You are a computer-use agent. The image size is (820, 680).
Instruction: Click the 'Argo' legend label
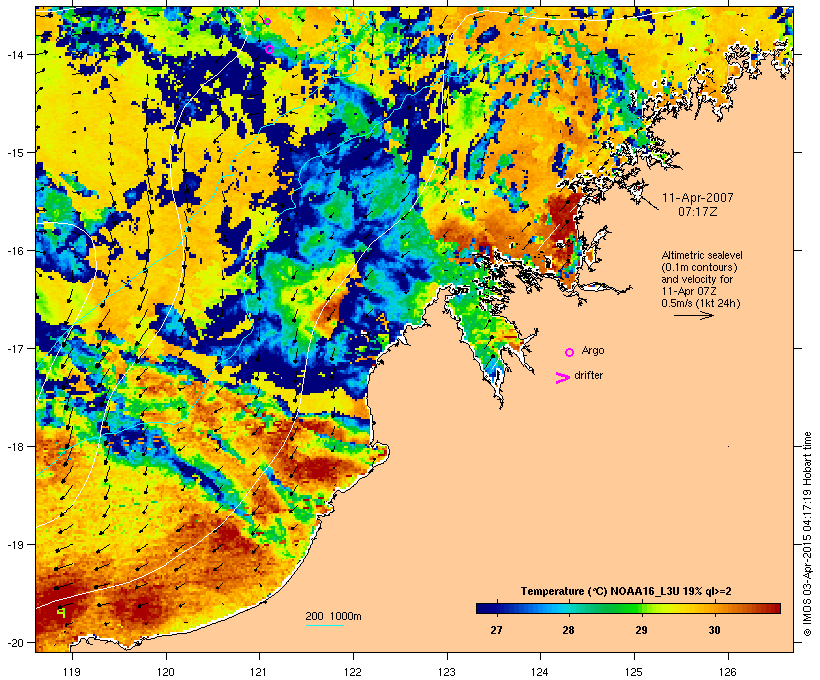tap(593, 350)
